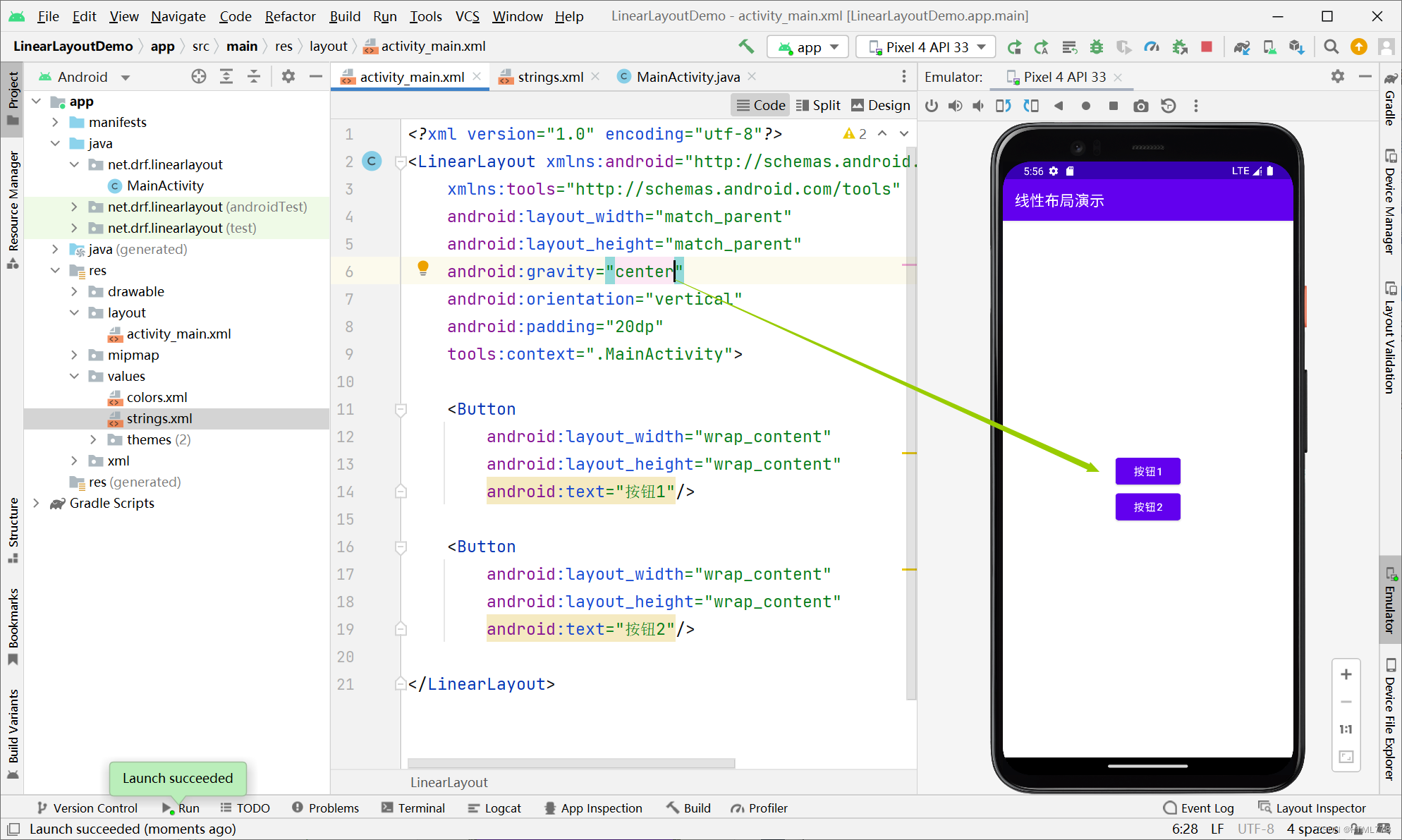Click Attach Debugger to Android Process icon
The height and width of the screenshot is (840, 1402).
[1179, 47]
